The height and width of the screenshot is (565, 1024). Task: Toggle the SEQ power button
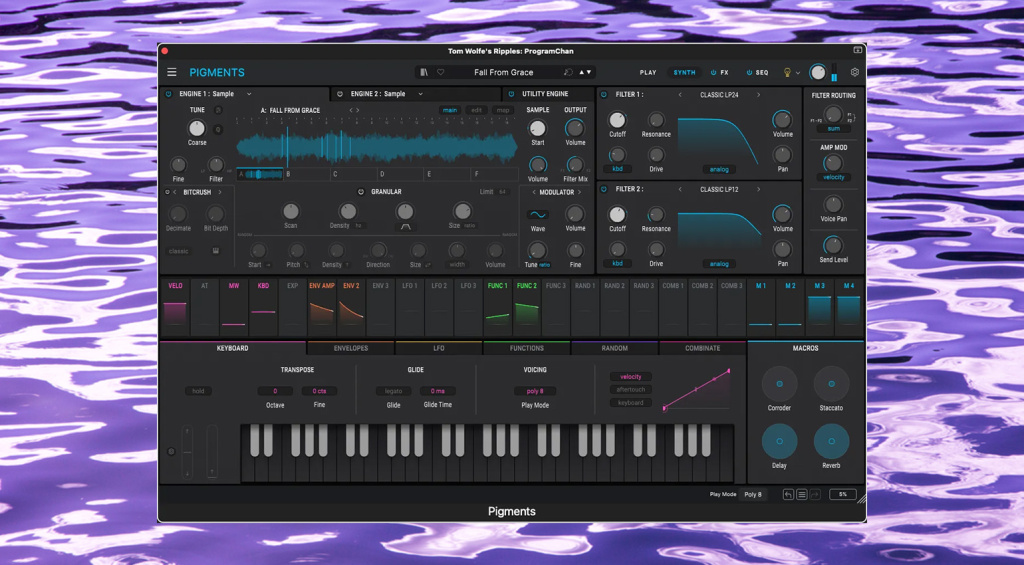pos(749,73)
